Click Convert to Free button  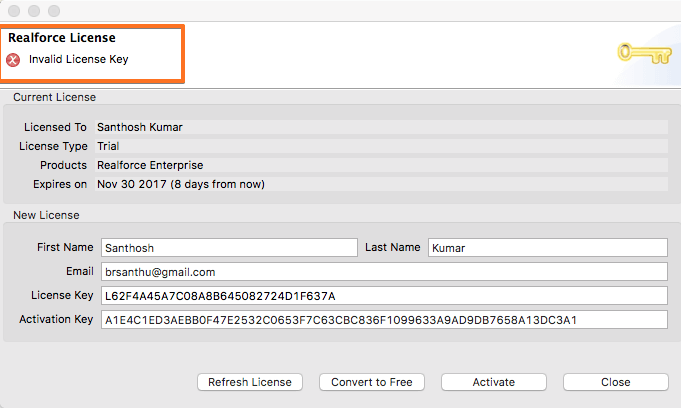372,382
